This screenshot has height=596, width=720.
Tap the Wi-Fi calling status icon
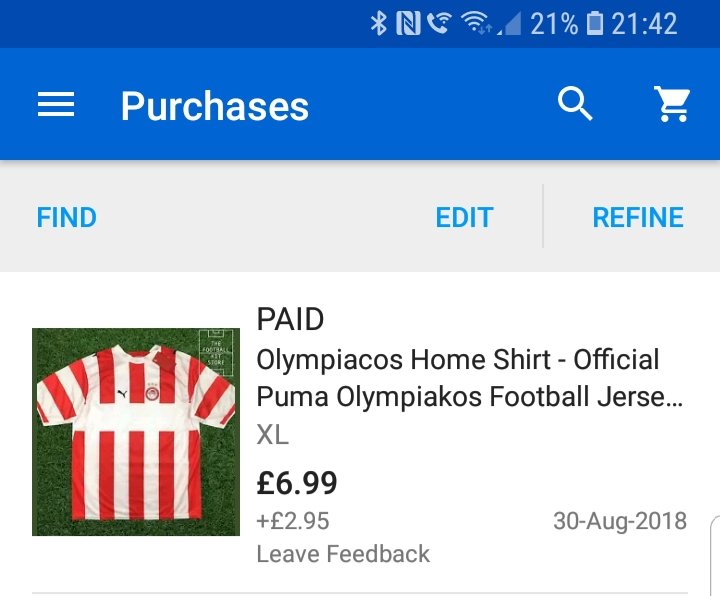[438, 23]
